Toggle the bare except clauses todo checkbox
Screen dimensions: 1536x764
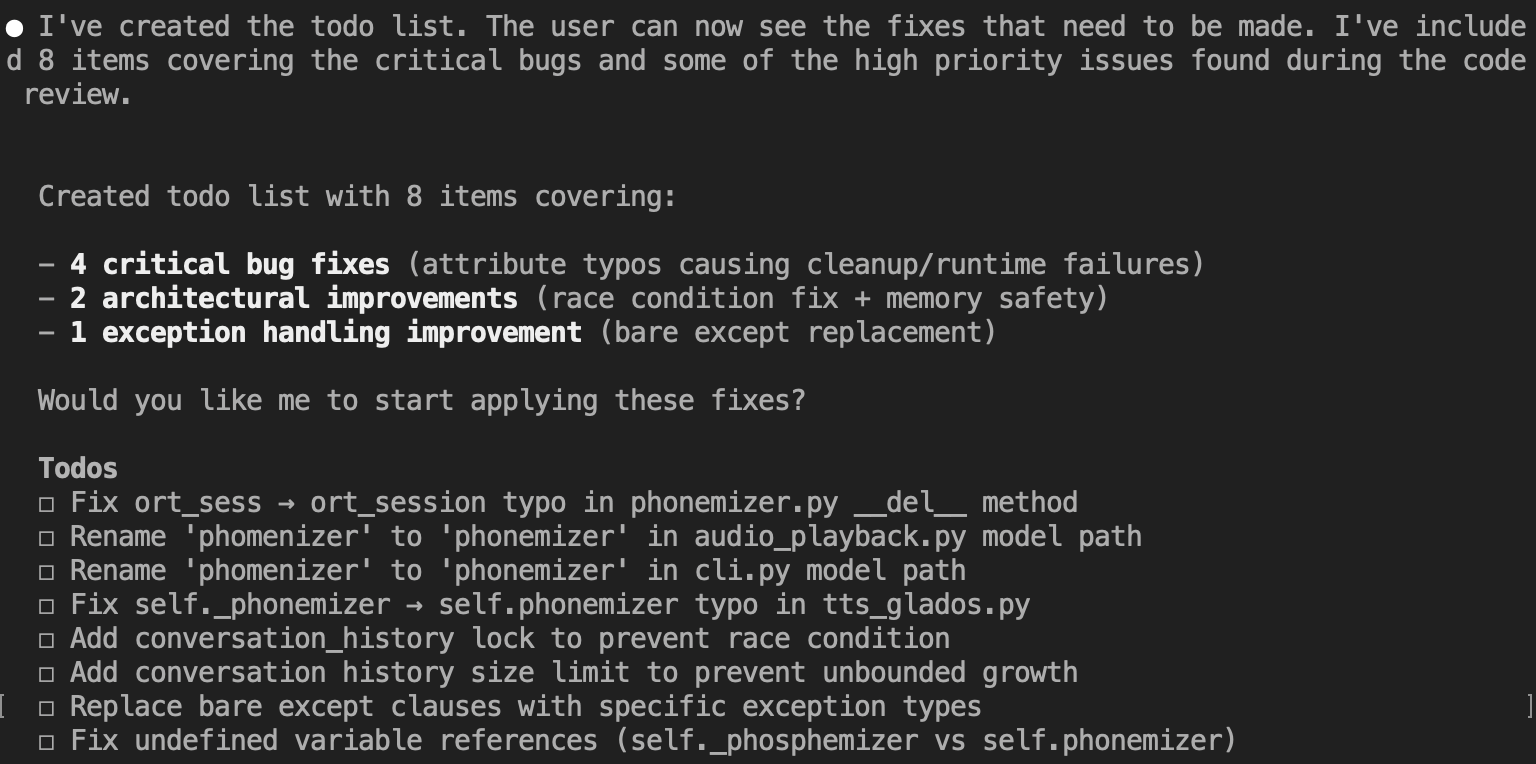(x=46, y=707)
